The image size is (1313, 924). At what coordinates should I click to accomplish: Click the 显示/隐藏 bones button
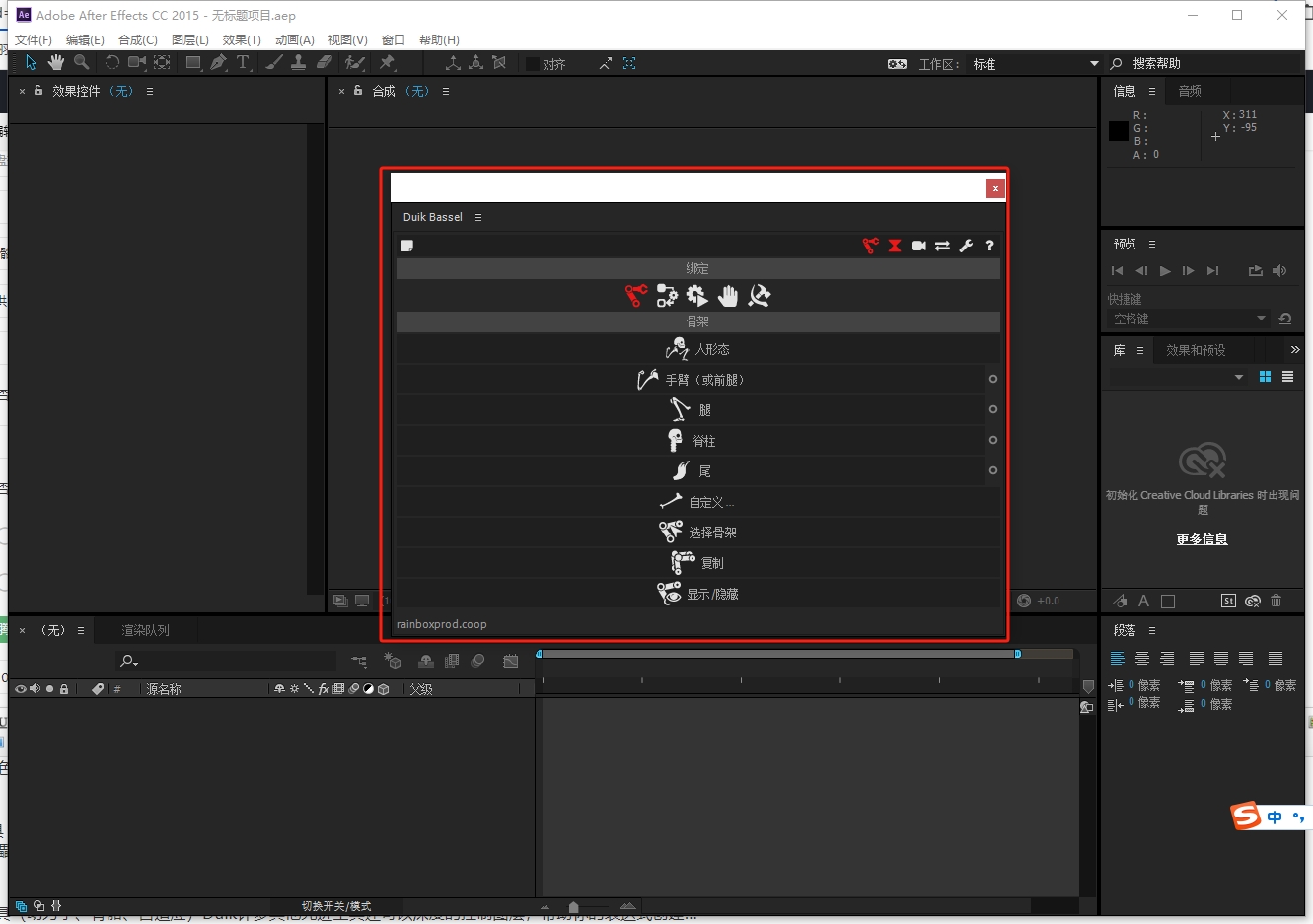click(x=697, y=594)
